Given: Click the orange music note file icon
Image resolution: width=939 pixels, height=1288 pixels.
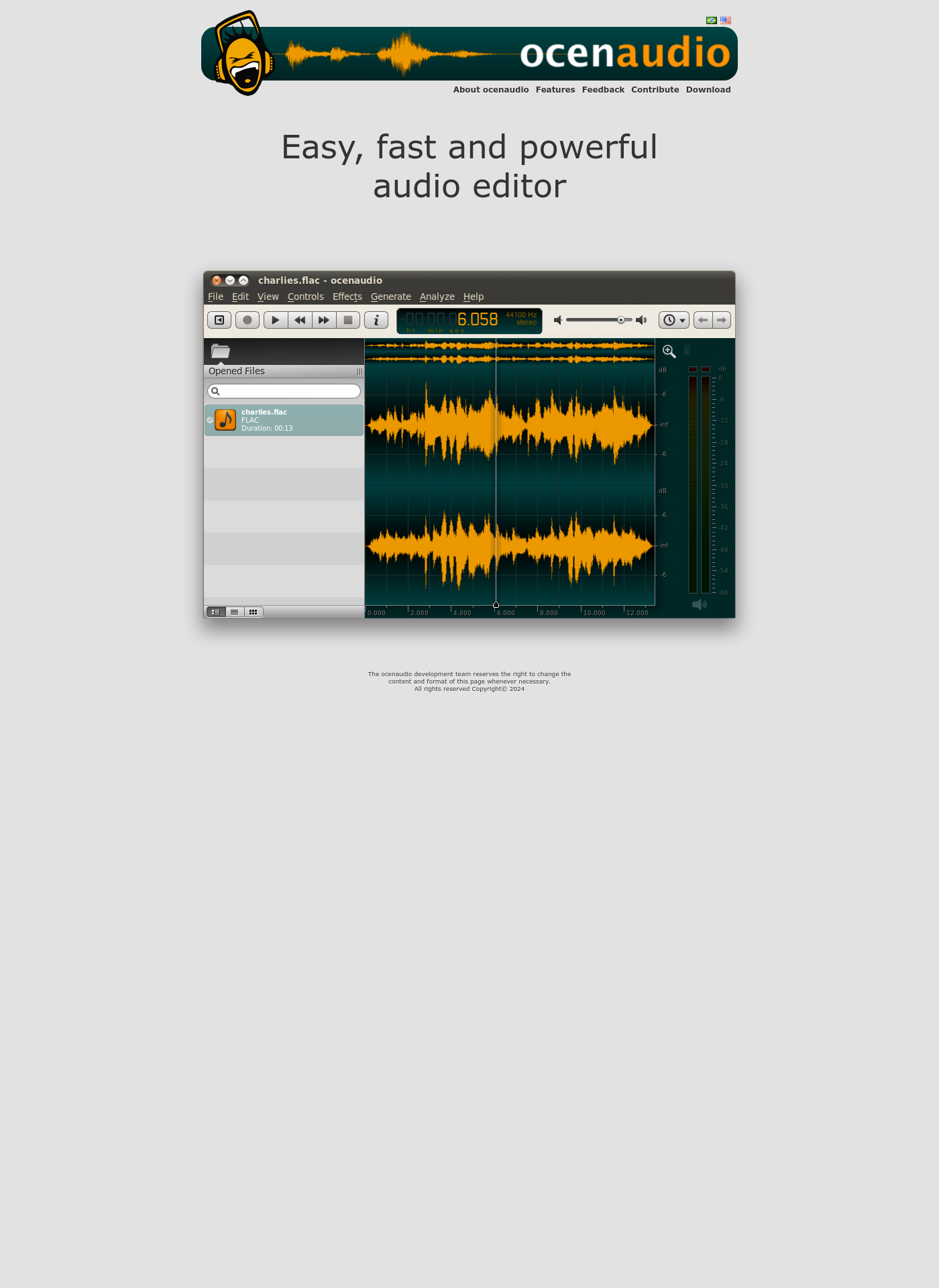Looking at the screenshot, I should [x=225, y=420].
